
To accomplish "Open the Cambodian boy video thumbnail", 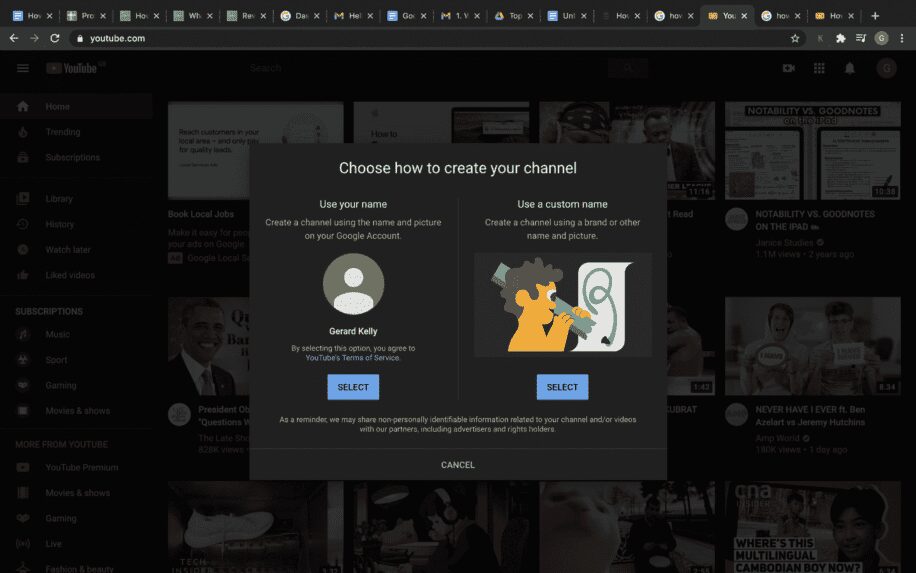I will click(813, 527).
